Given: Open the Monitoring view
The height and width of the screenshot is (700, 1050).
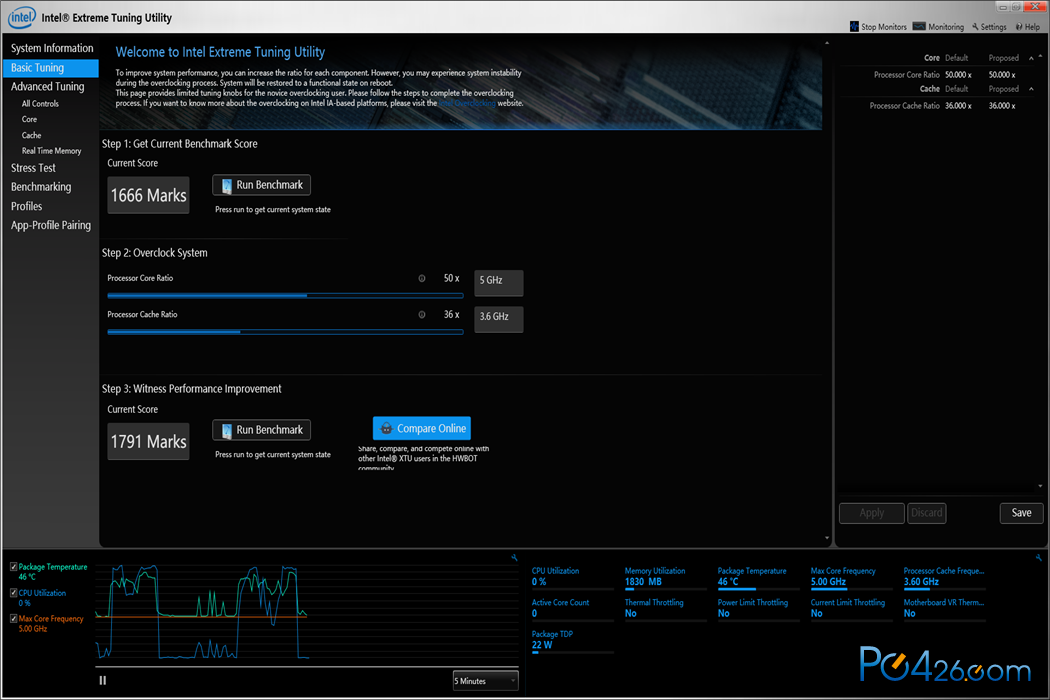Looking at the screenshot, I should pyautogui.click(x=938, y=27).
